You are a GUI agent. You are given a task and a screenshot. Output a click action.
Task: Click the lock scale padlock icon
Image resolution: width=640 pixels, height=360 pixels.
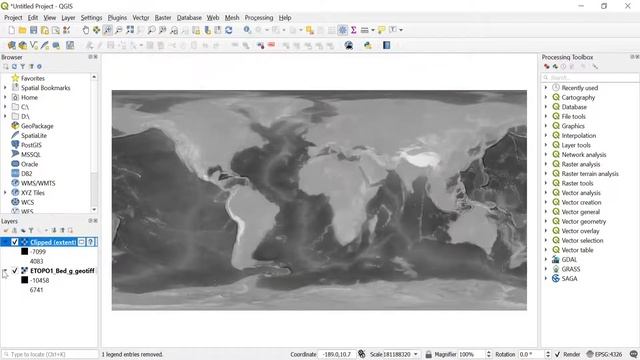click(x=428, y=354)
